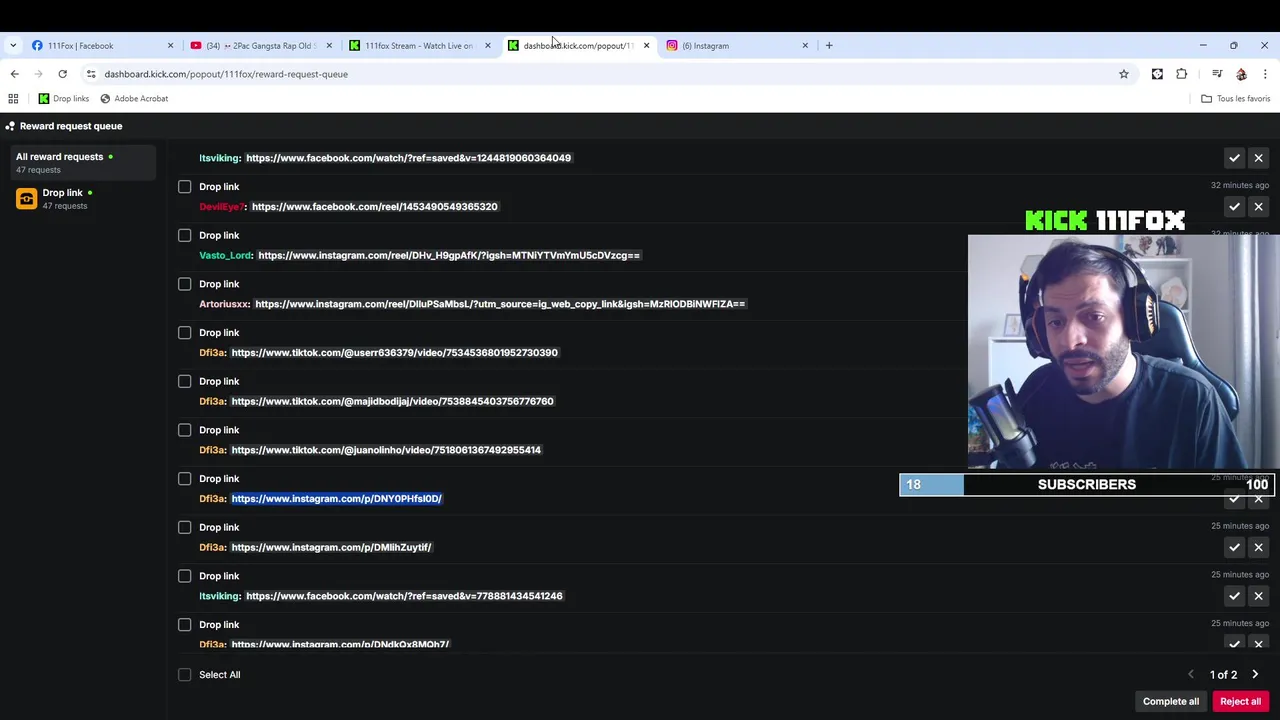The image size is (1280, 720).
Task: Open the Chrome three-dot menu
Action: point(1265,74)
